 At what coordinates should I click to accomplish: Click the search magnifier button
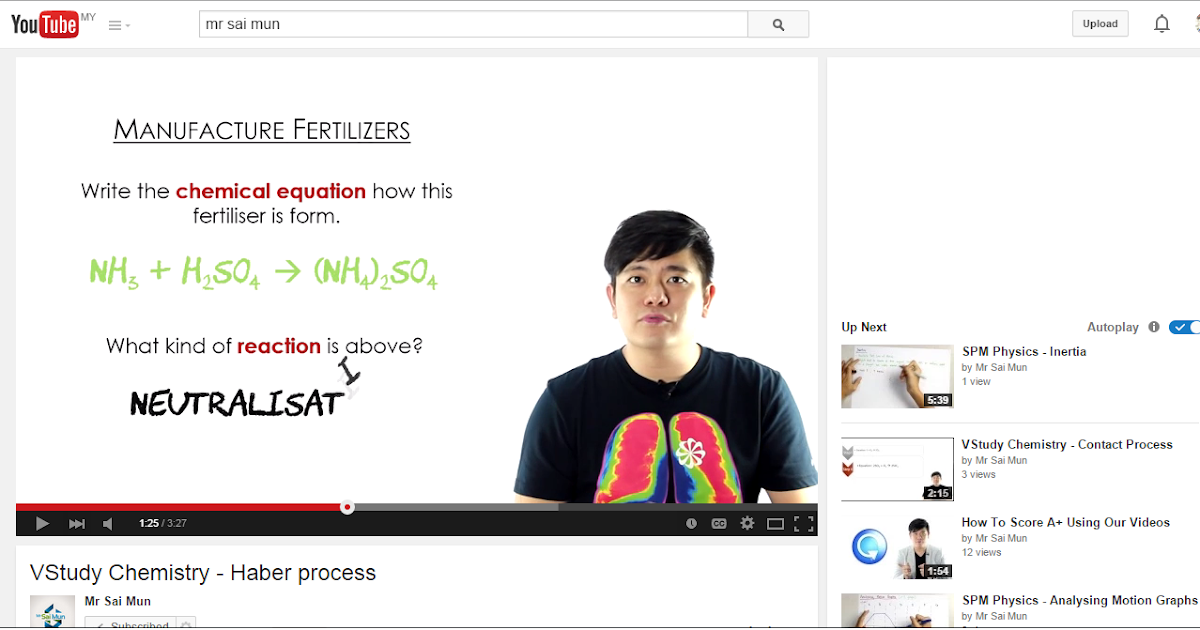(x=778, y=25)
